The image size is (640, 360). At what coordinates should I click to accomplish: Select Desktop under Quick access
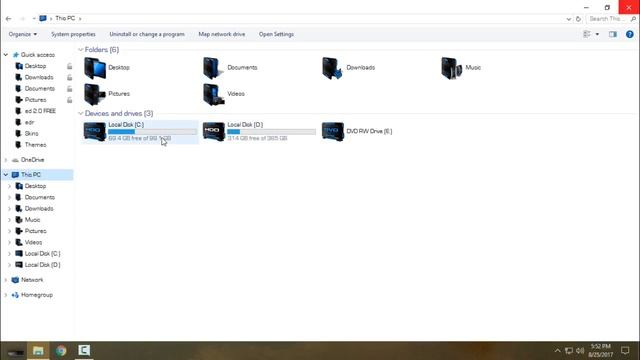36,66
